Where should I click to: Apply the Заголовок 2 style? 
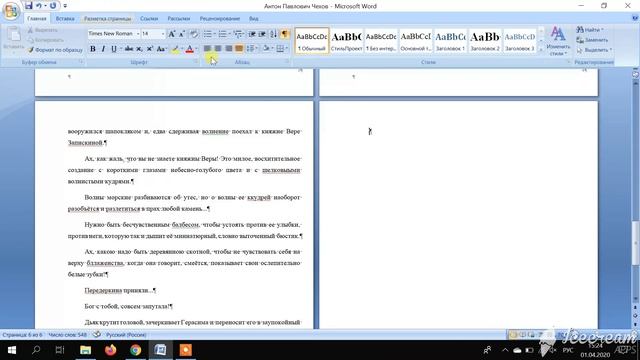[485, 40]
